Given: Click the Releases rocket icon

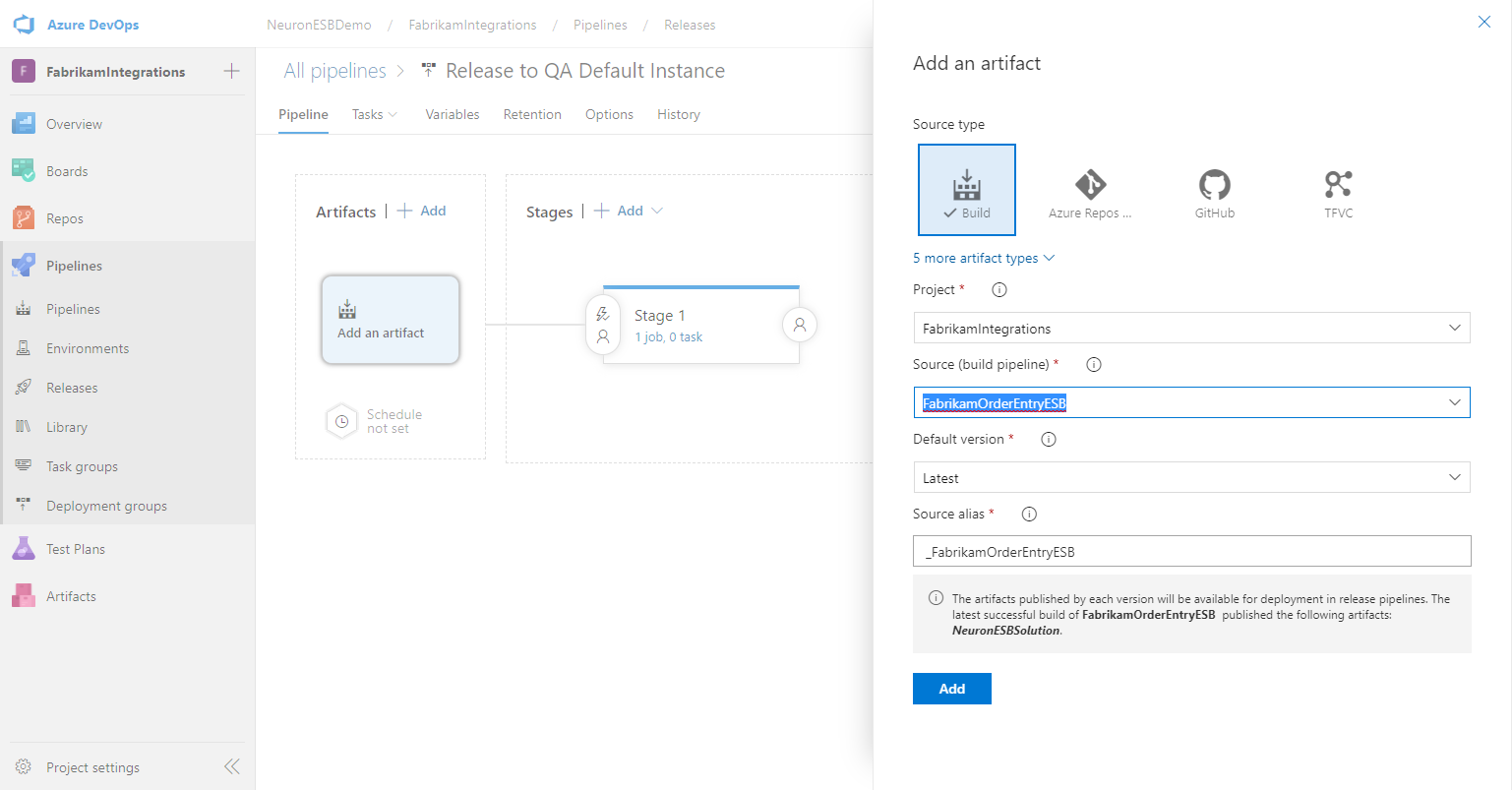Looking at the screenshot, I should (x=24, y=388).
